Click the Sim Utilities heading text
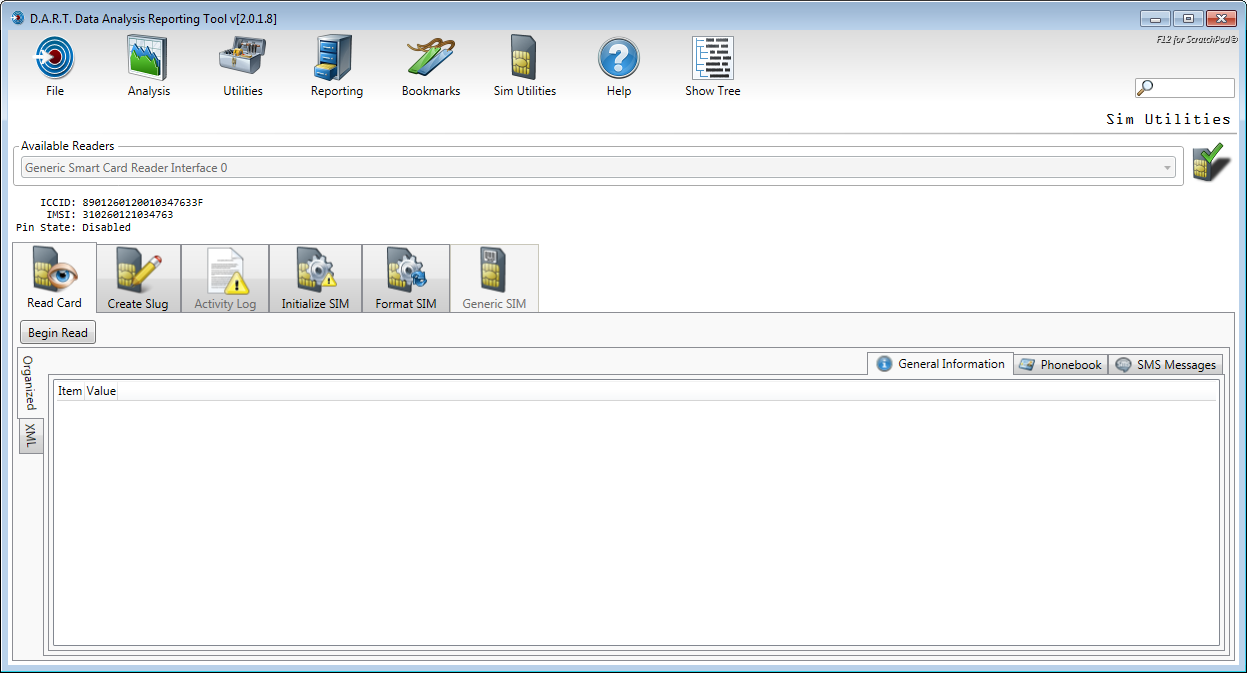The width and height of the screenshot is (1247, 673). (x=1168, y=119)
